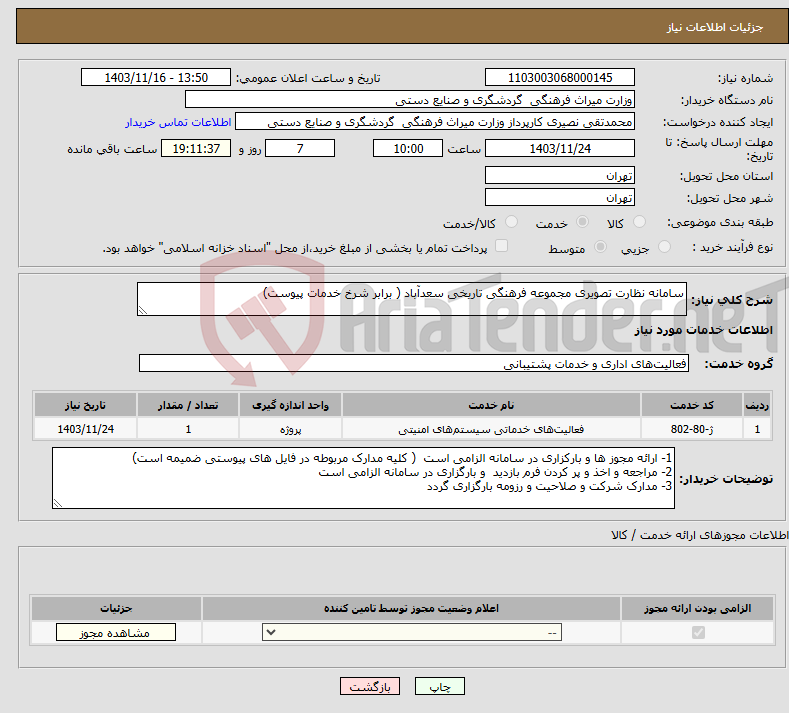Screen dimensions: 789x713
Task: Click the announcement date field 1403/11/16 - 13:50
Action: click(x=155, y=77)
